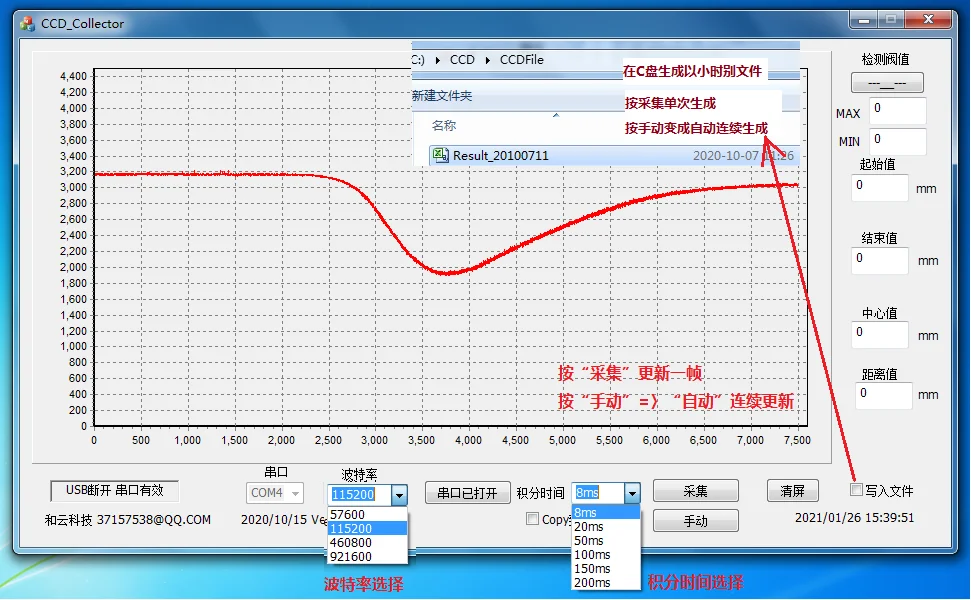The image size is (971, 600).
Task: Click the 检测阀值 button below the label
Action: click(x=887, y=82)
